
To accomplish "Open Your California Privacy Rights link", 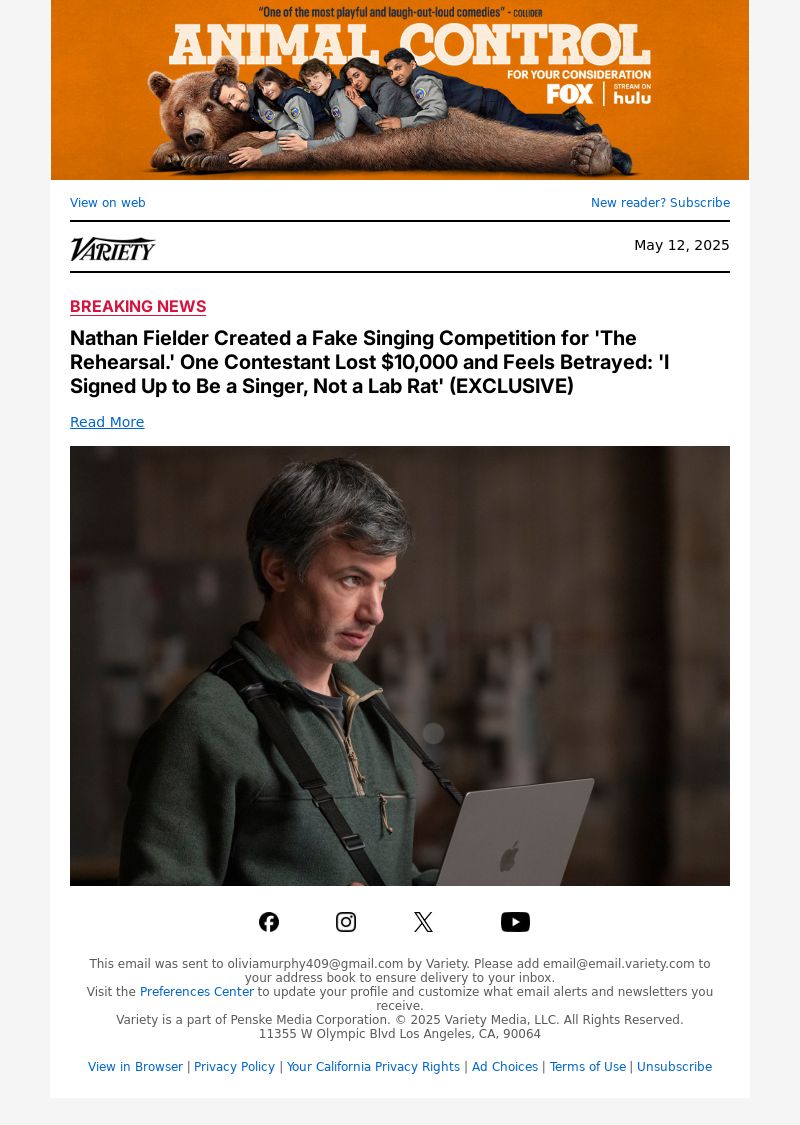I will (373, 1067).
